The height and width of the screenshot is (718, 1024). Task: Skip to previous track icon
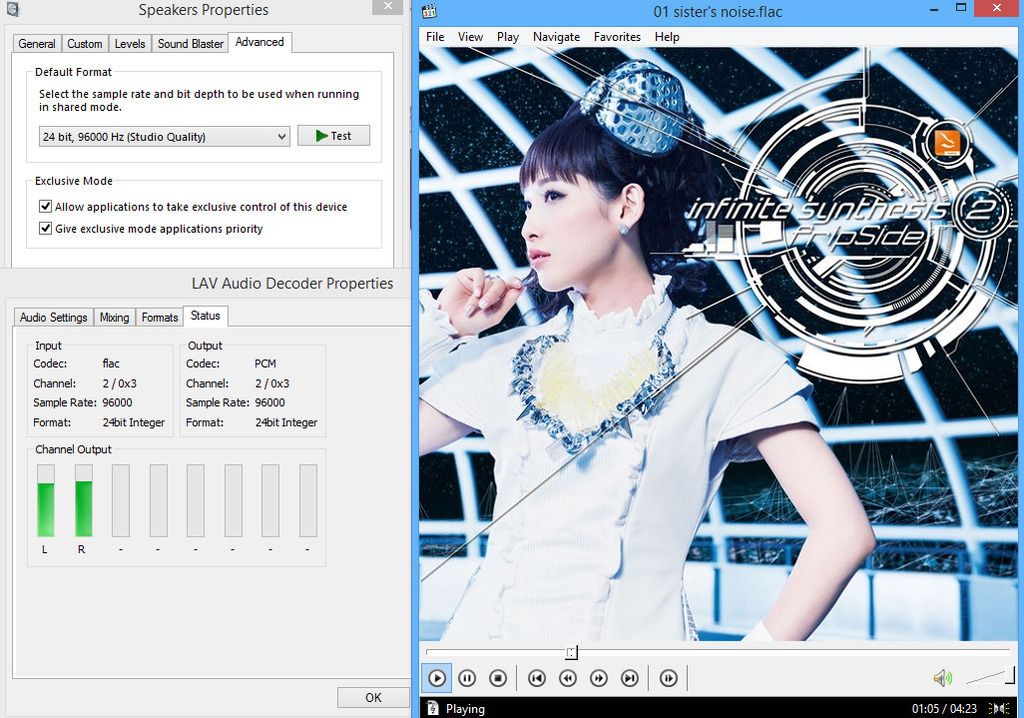click(x=537, y=678)
